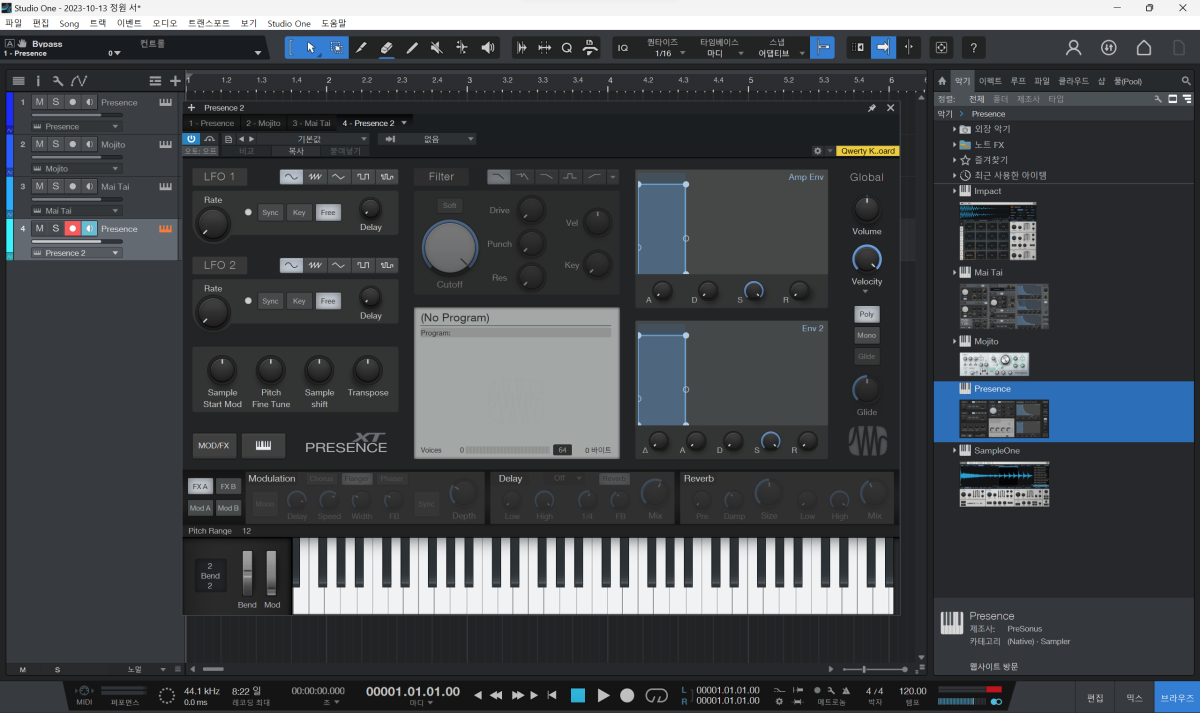
Task: Open the browser home icon
Action: [941, 81]
